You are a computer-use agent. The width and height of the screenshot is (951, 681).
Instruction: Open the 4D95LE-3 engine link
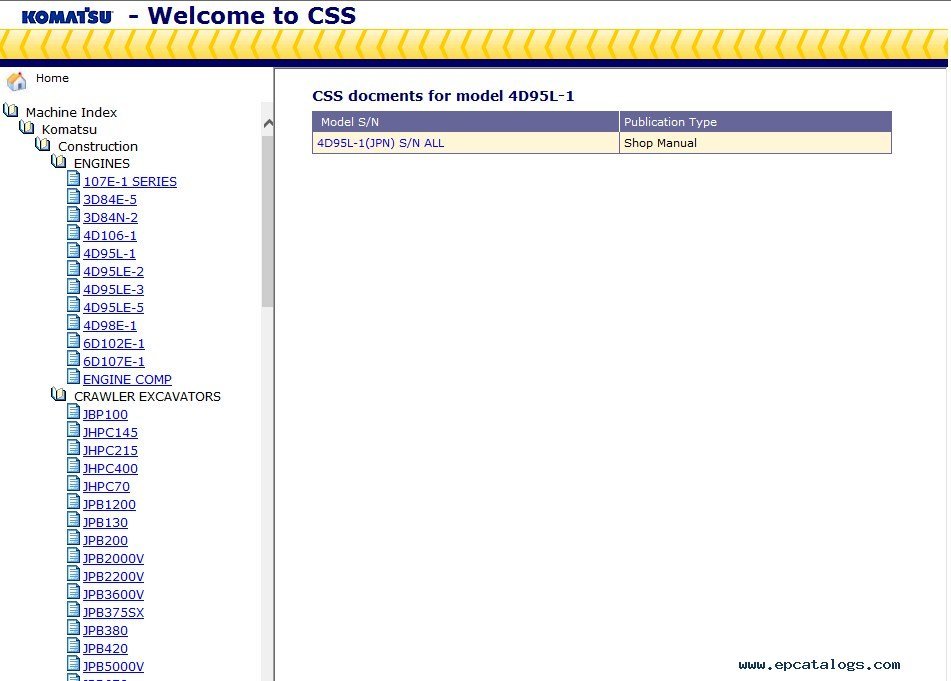coord(113,289)
